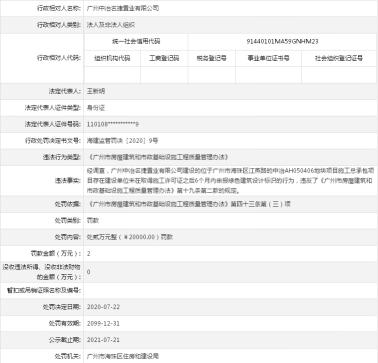The width and height of the screenshot is (378, 363).
Task: Click the header cell 工商登记码
Action: (164, 58)
